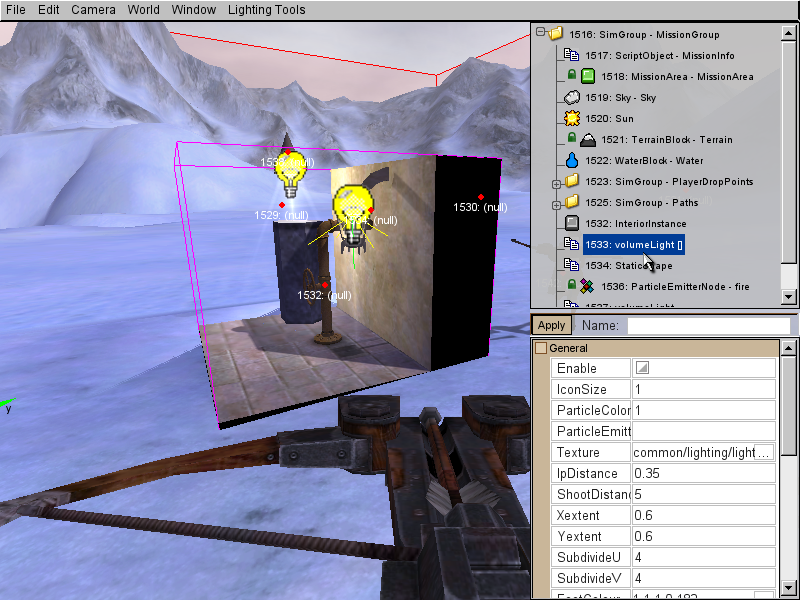Select the InteriorInstance icon in tree
Viewport: 800px width, 600px height.
pos(573,223)
